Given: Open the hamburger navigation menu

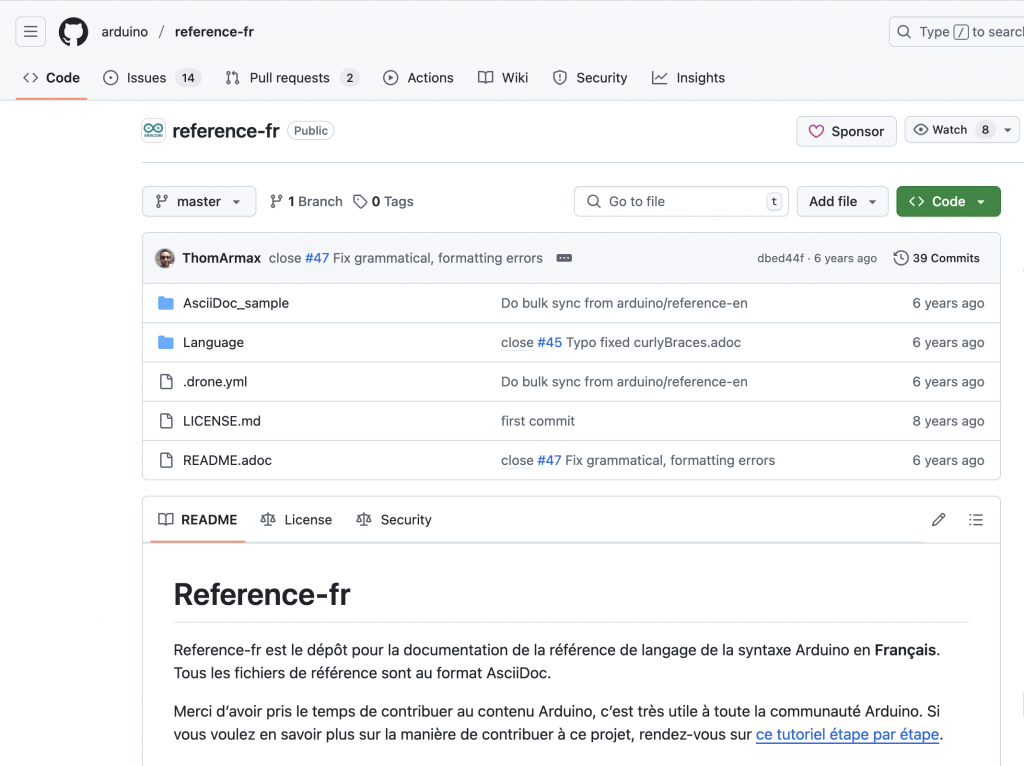Looking at the screenshot, I should tap(31, 31).
